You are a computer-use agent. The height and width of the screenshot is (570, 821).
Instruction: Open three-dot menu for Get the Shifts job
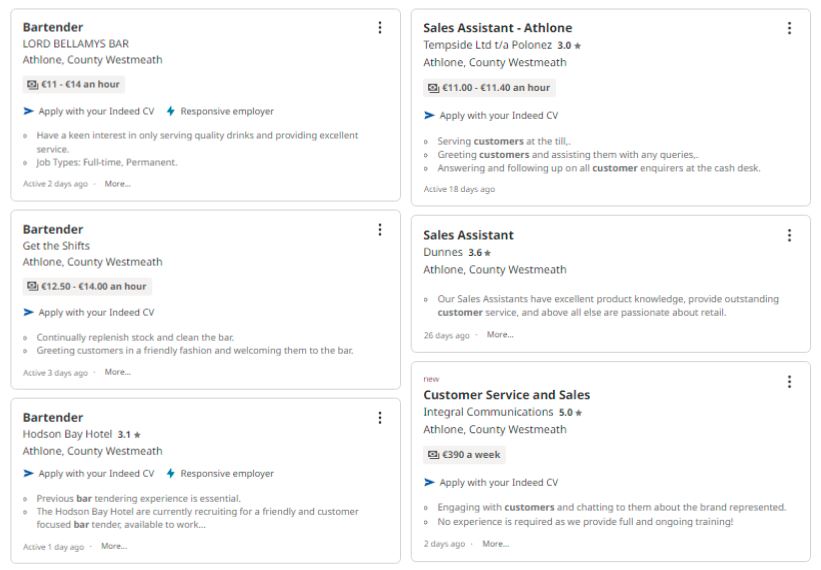click(380, 230)
